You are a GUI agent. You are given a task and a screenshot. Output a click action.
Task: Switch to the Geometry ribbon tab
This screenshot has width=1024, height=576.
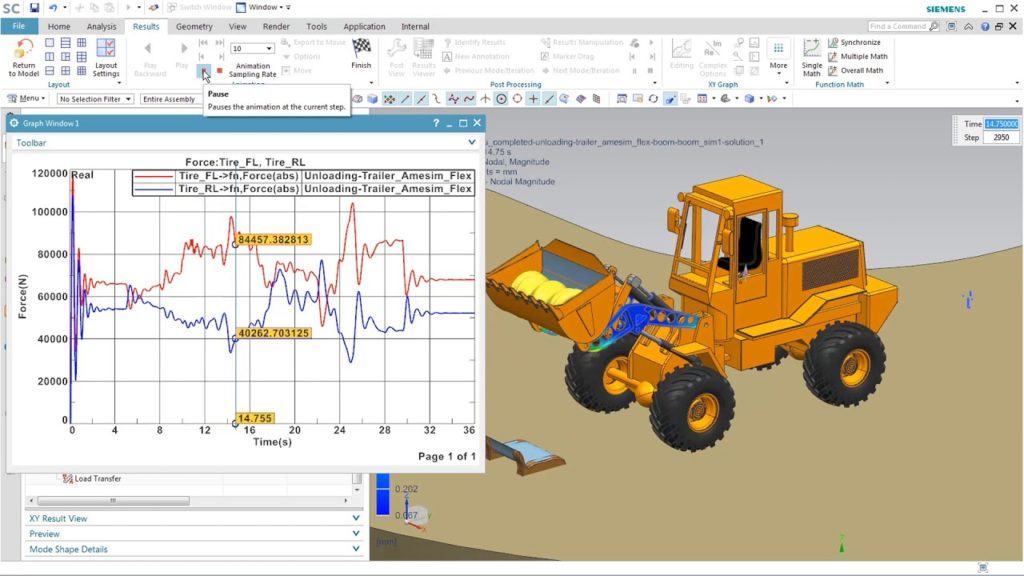[x=194, y=27]
